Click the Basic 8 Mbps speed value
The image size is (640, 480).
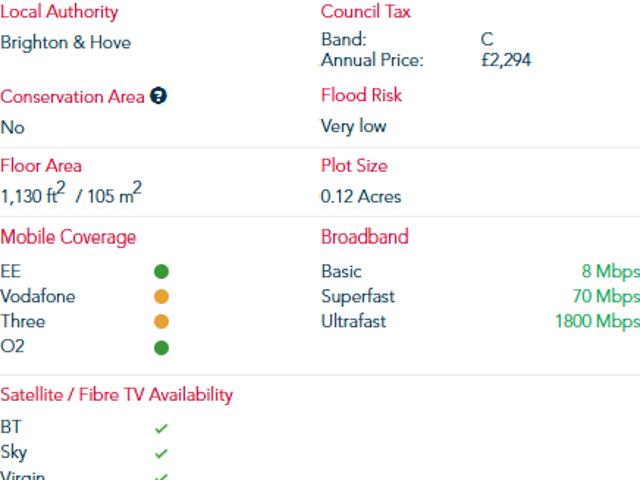point(611,271)
